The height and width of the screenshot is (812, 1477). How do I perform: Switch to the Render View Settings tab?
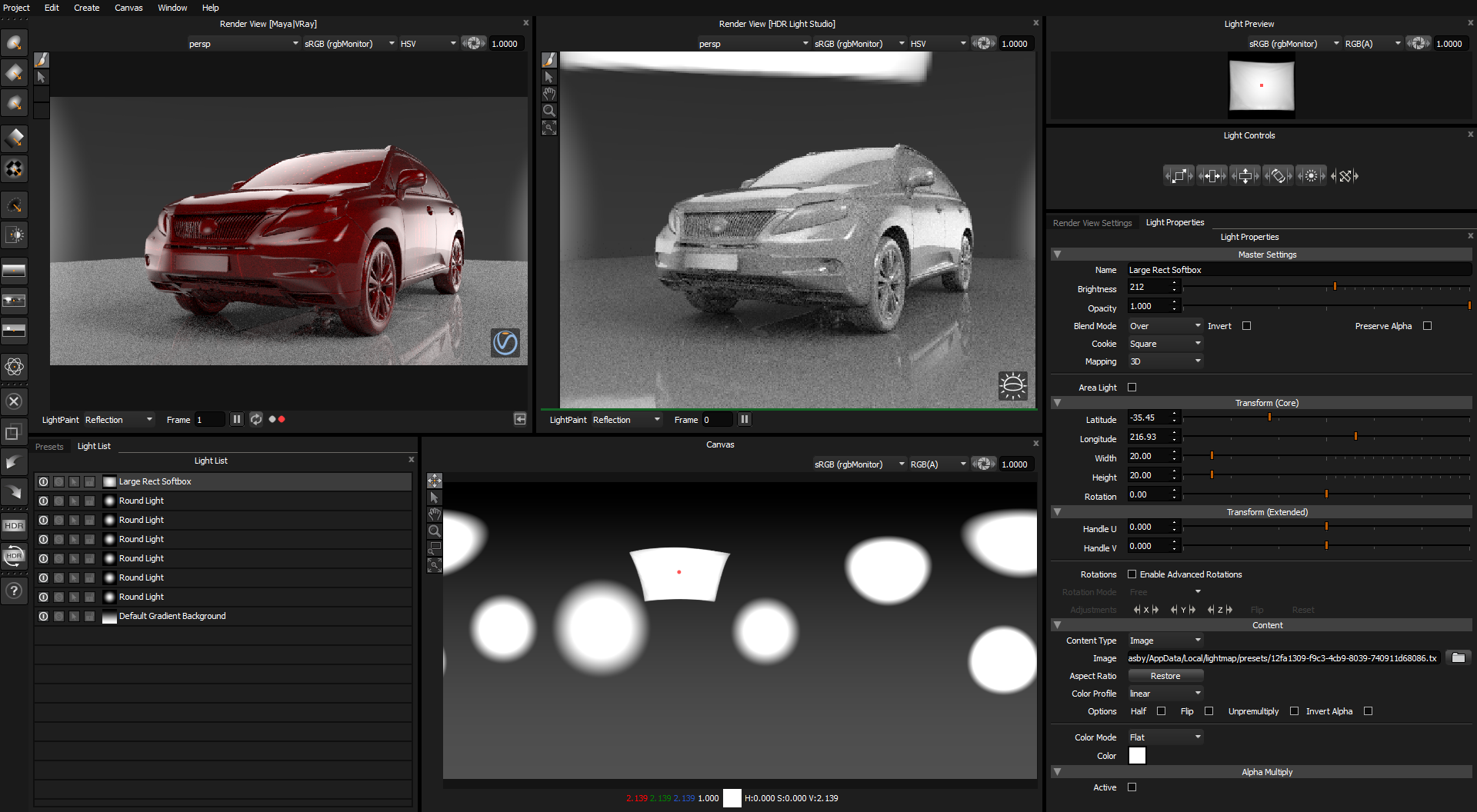1092,223
